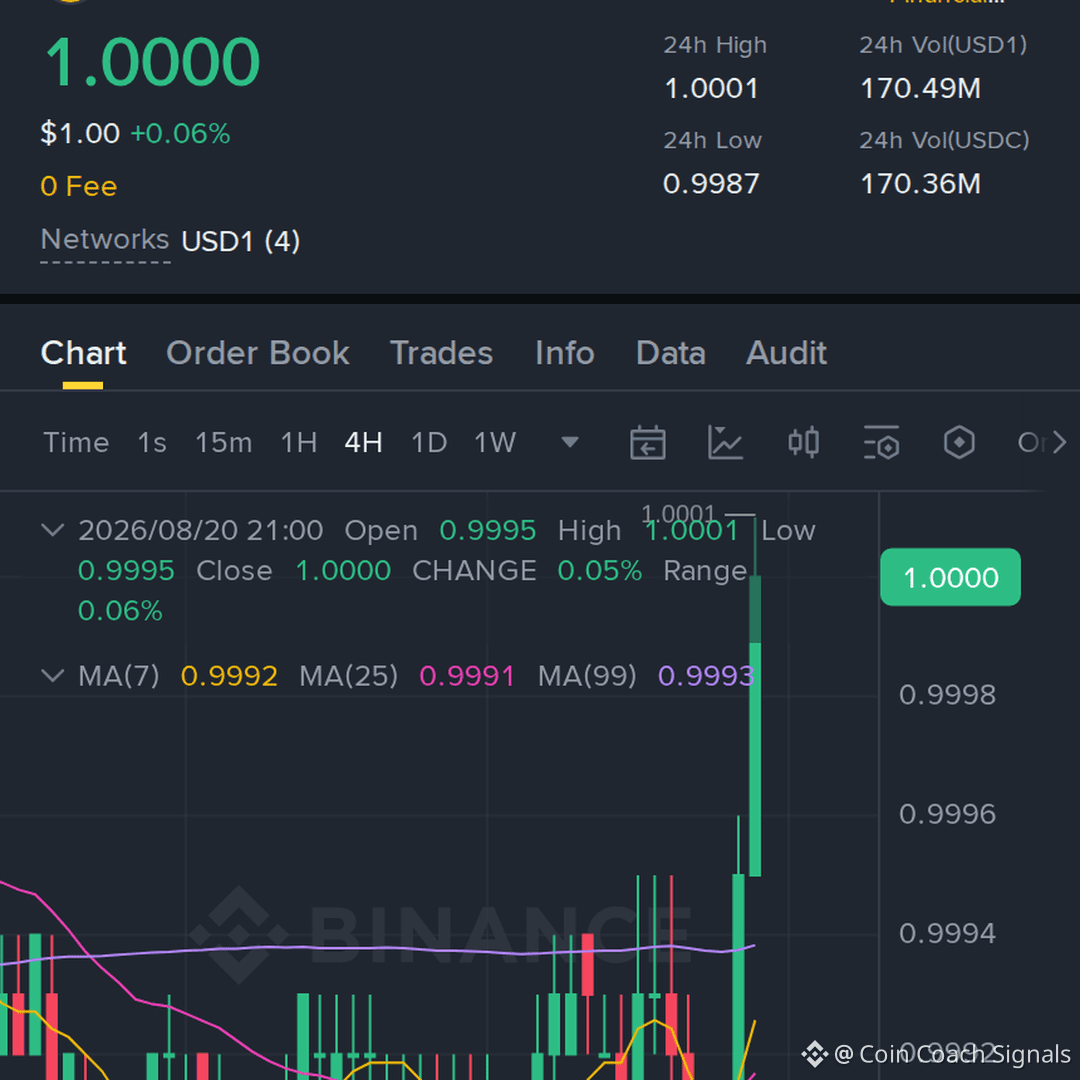Screen dimensions: 1080x1080
Task: Open the more time intervals dropdown arrow
Action: (570, 442)
